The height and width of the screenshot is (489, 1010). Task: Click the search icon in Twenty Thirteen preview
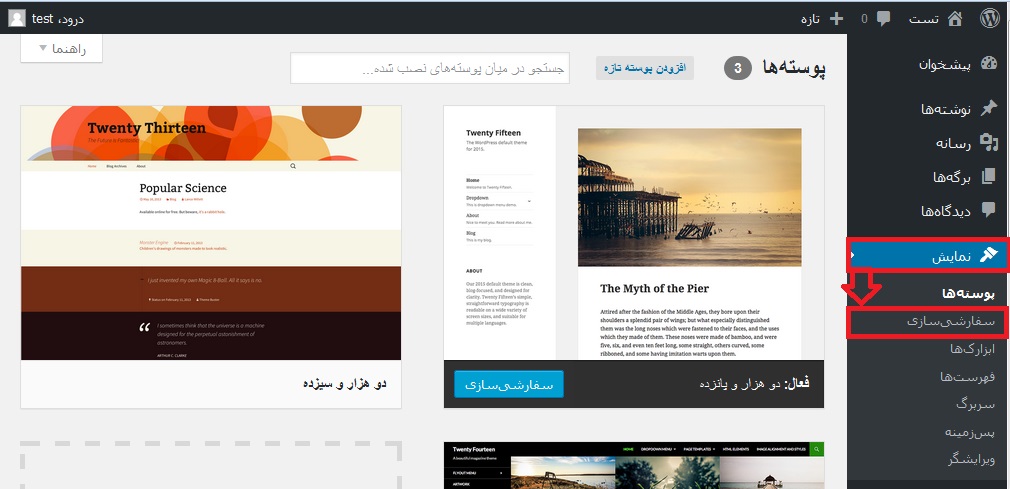pyautogui.click(x=293, y=166)
